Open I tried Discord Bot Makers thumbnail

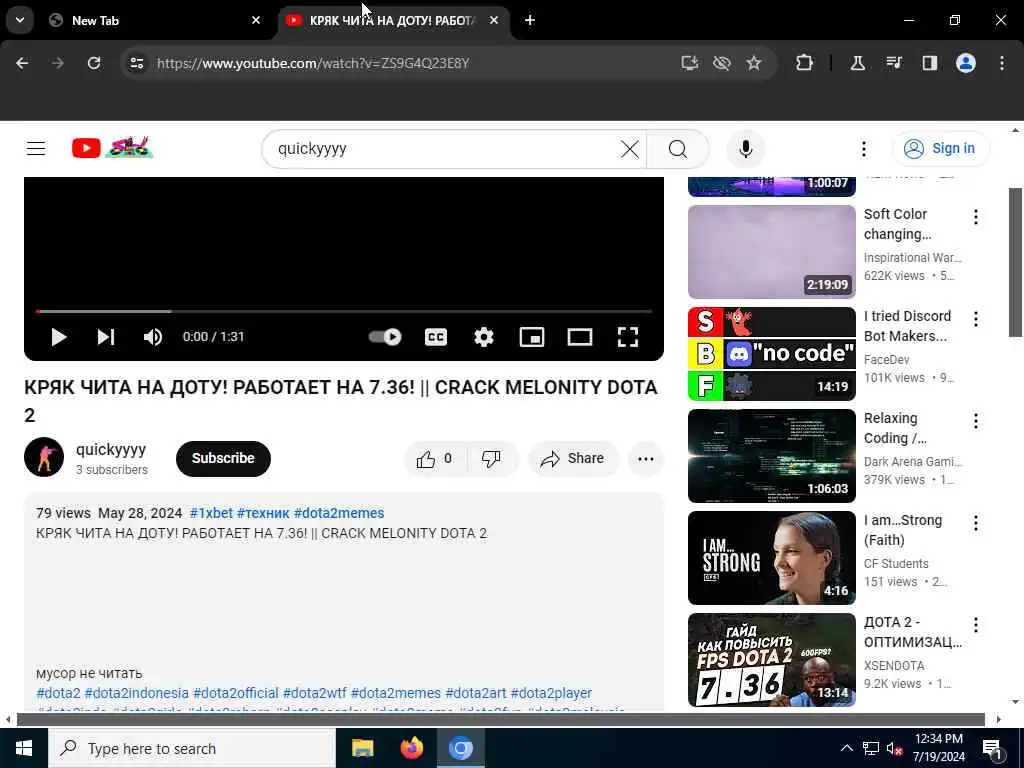771,354
